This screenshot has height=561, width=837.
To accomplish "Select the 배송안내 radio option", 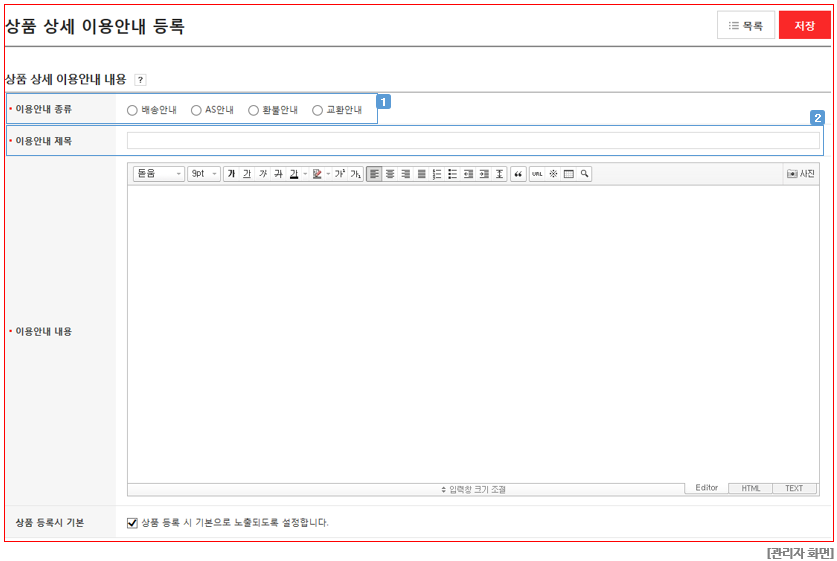I will click(132, 110).
